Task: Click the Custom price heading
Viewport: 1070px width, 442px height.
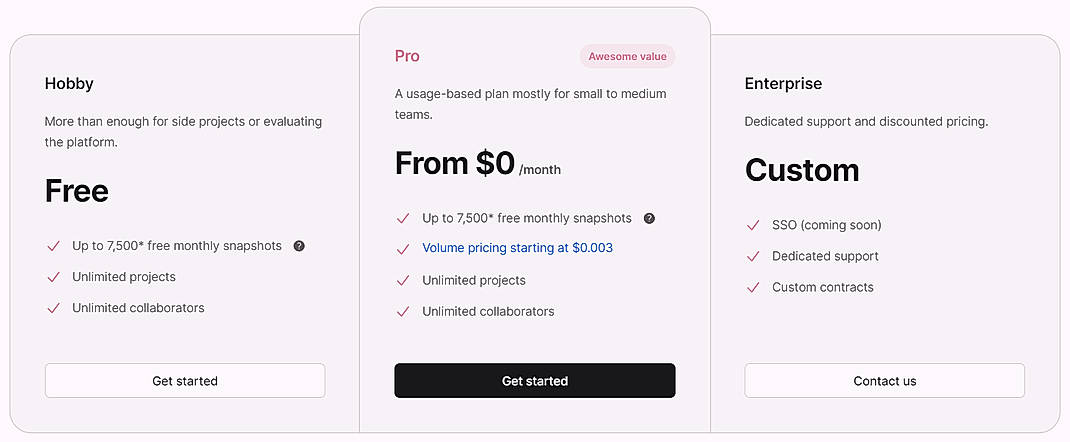Action: point(802,170)
